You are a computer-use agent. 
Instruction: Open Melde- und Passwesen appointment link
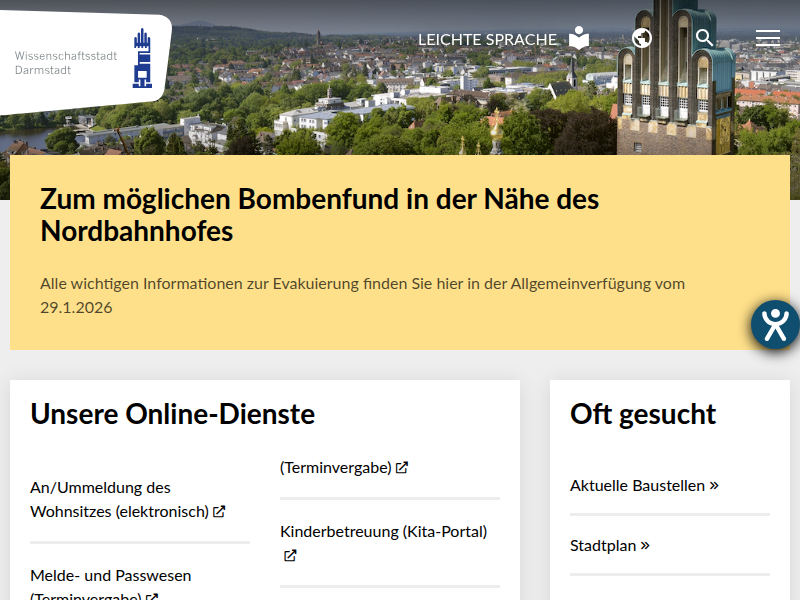[x=110, y=576]
